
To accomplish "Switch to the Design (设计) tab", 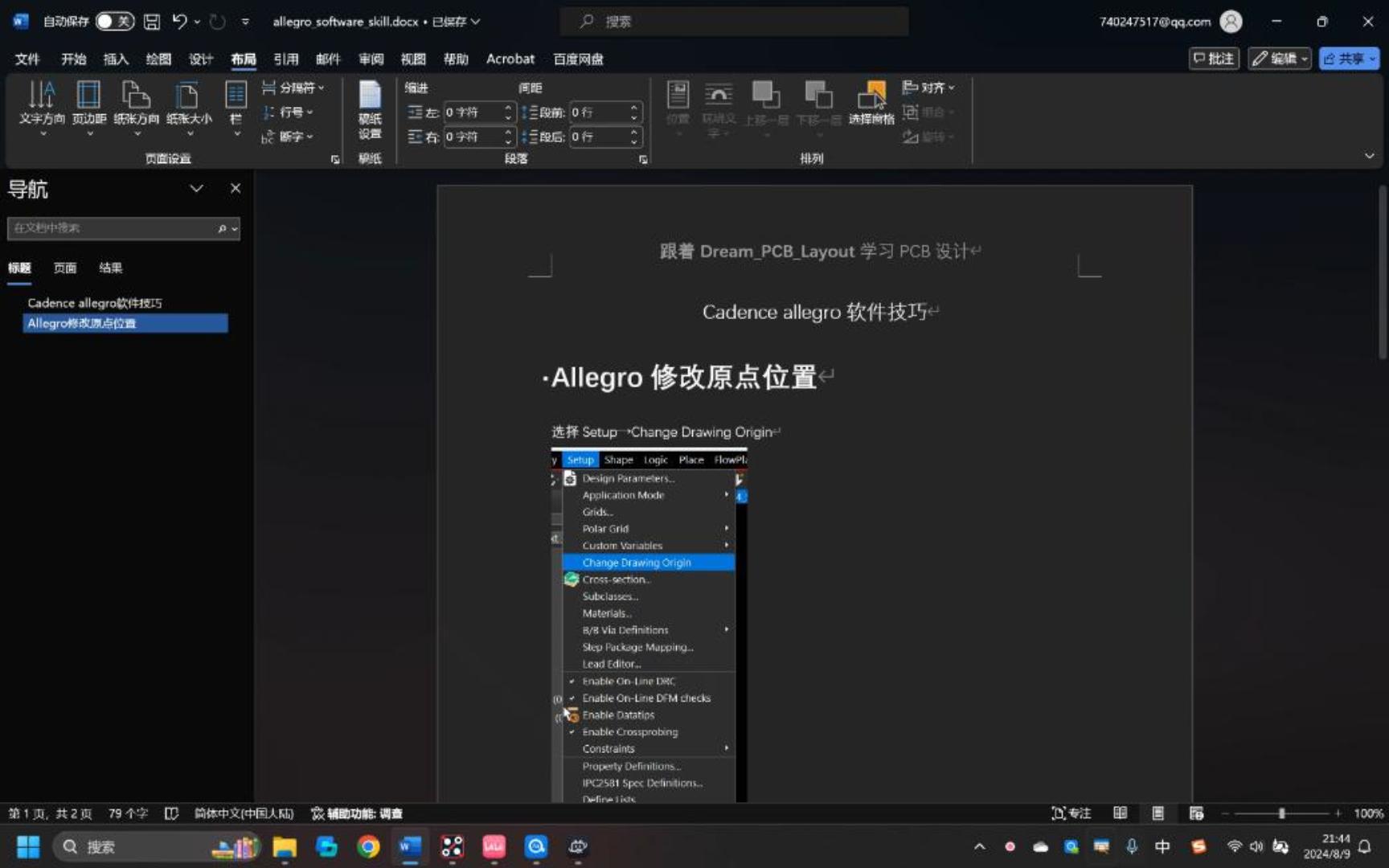I will coord(201,59).
